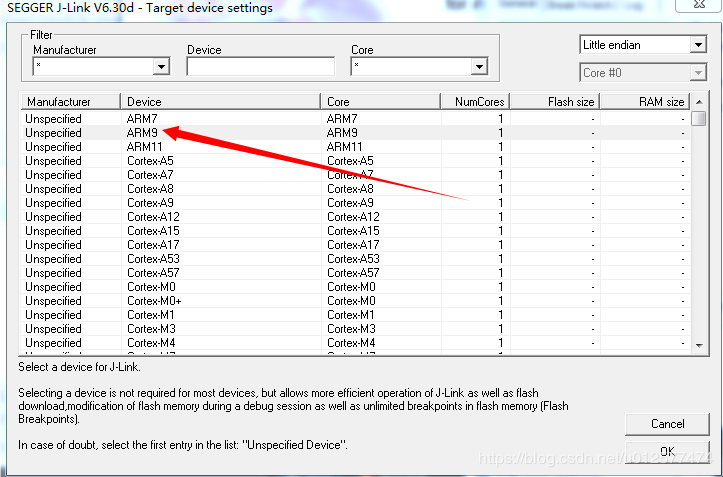Screen dimensions: 723x477
Task: Click the Device filter input field
Action: point(261,67)
